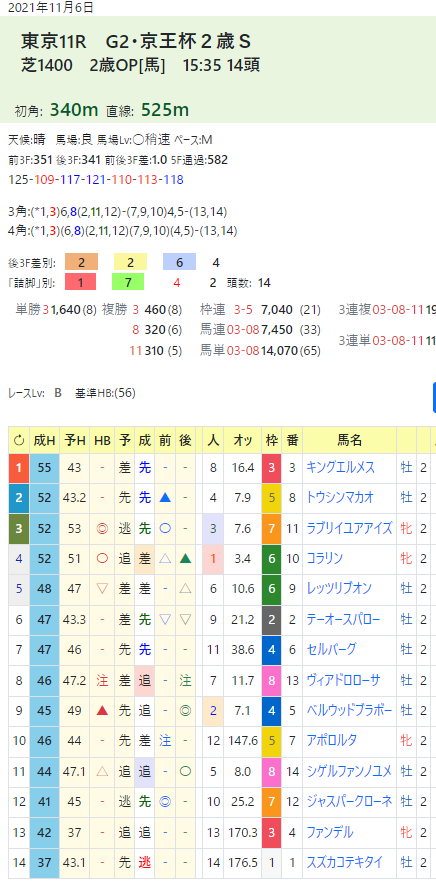
Task: Click the 馬連 03-08 payout 7,450
Action: coord(277,330)
